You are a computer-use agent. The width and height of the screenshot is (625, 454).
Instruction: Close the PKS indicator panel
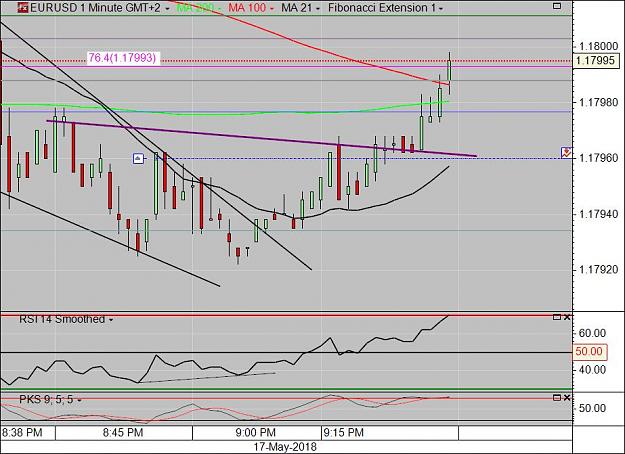point(567,398)
